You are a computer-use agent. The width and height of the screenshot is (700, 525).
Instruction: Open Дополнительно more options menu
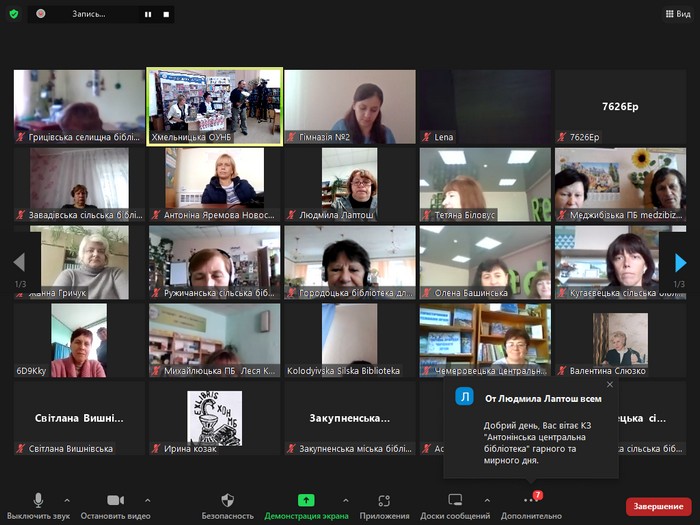(531, 506)
